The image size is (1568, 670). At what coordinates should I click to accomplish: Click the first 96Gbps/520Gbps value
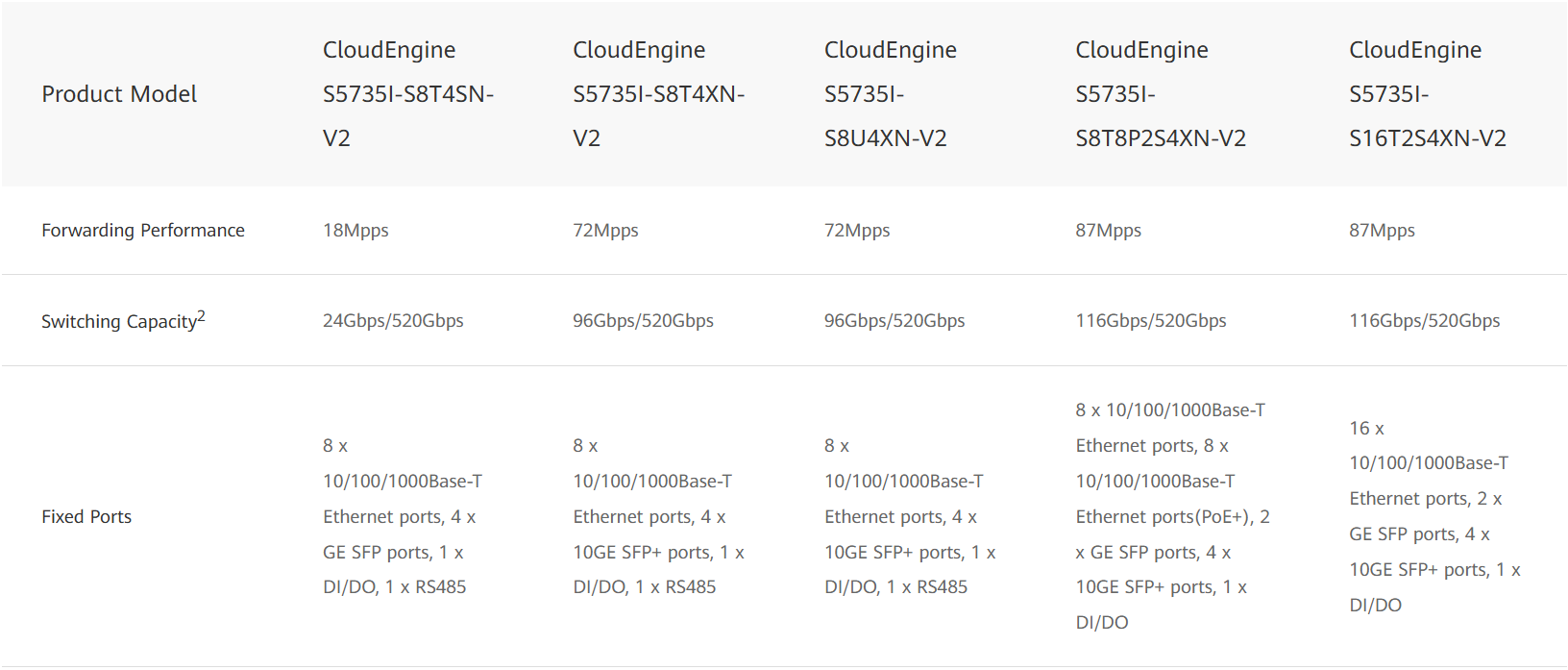coord(643,321)
